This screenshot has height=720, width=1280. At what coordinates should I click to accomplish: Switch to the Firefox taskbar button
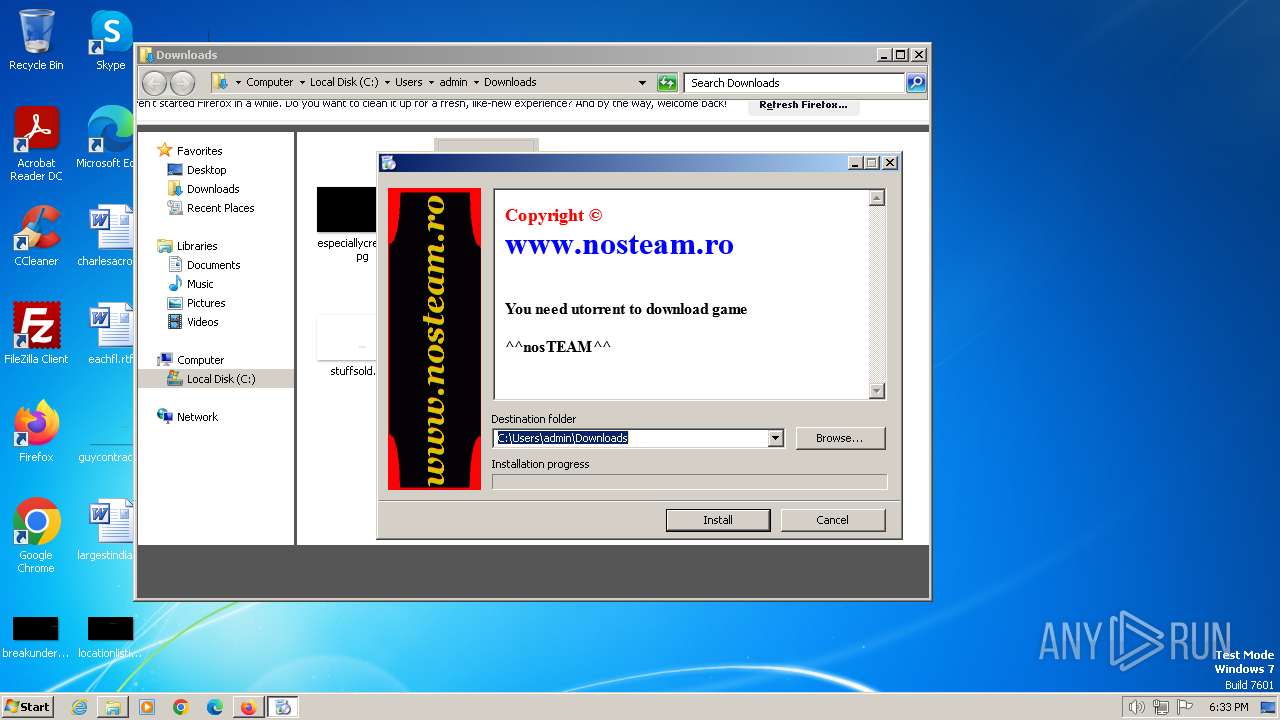coord(248,707)
